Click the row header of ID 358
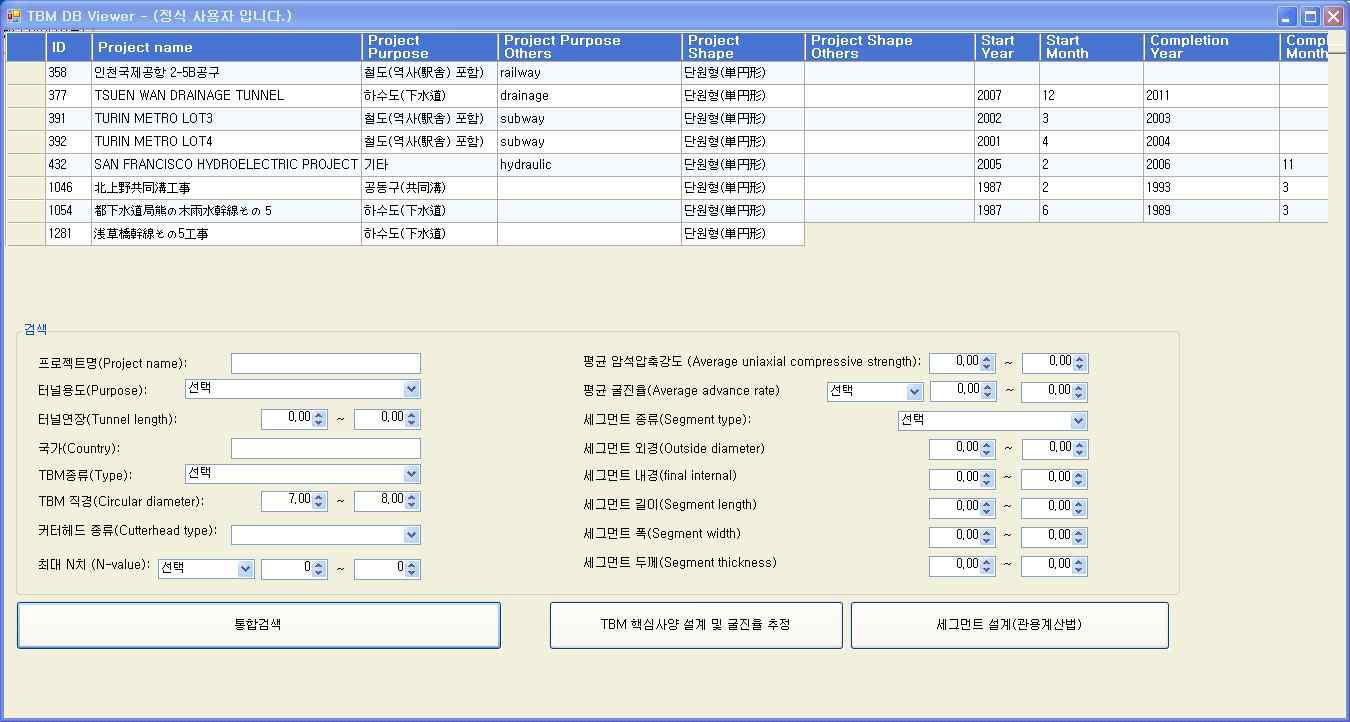The image size is (1350, 722). (x=26, y=73)
